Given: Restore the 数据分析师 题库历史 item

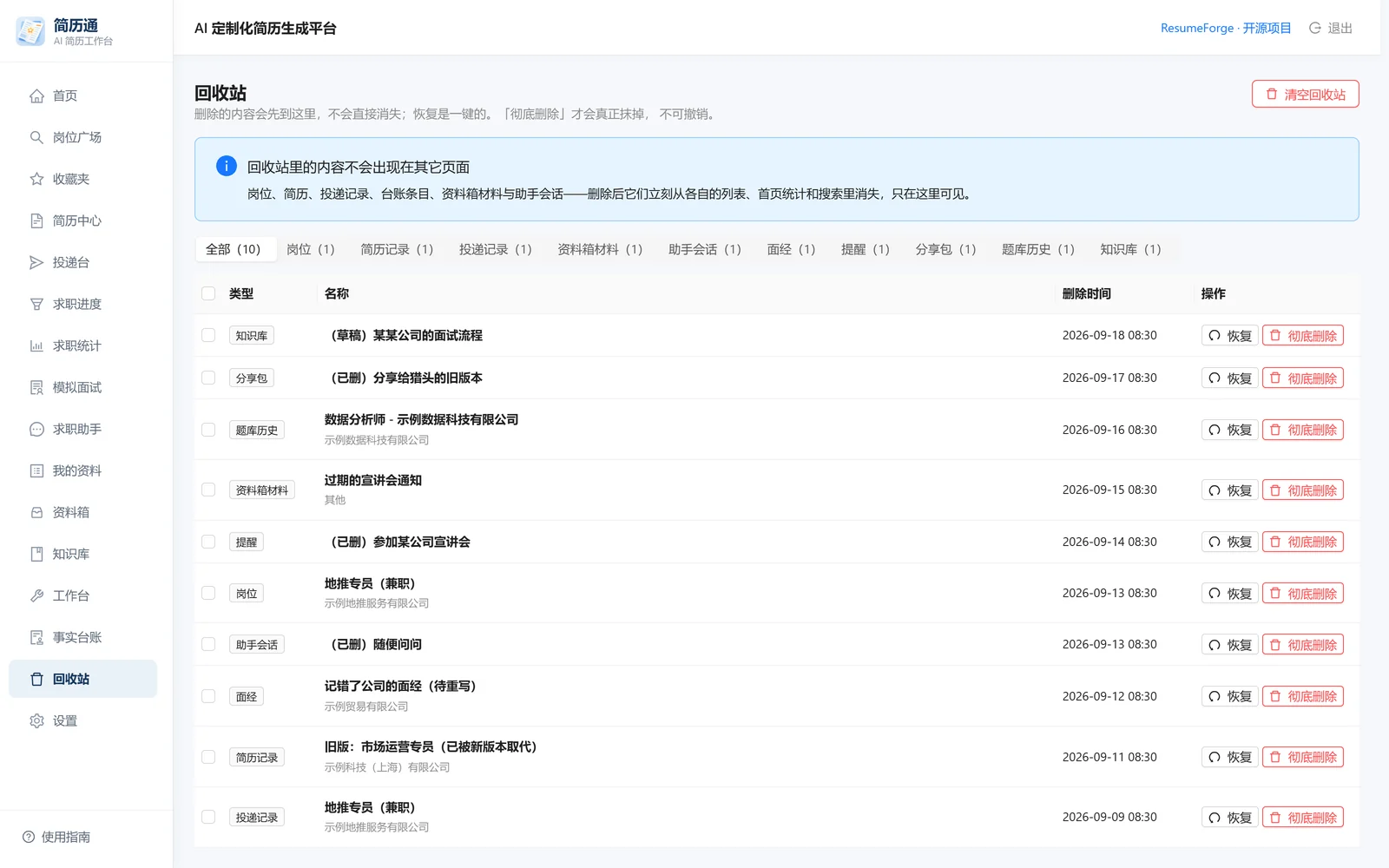Looking at the screenshot, I should pyautogui.click(x=1229, y=430).
